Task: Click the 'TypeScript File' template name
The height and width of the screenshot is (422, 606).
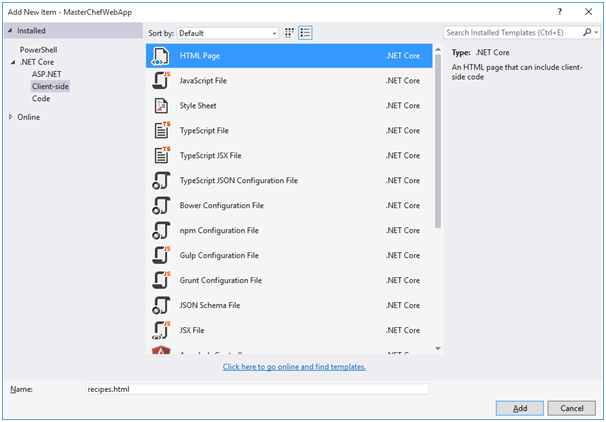Action: (204, 131)
